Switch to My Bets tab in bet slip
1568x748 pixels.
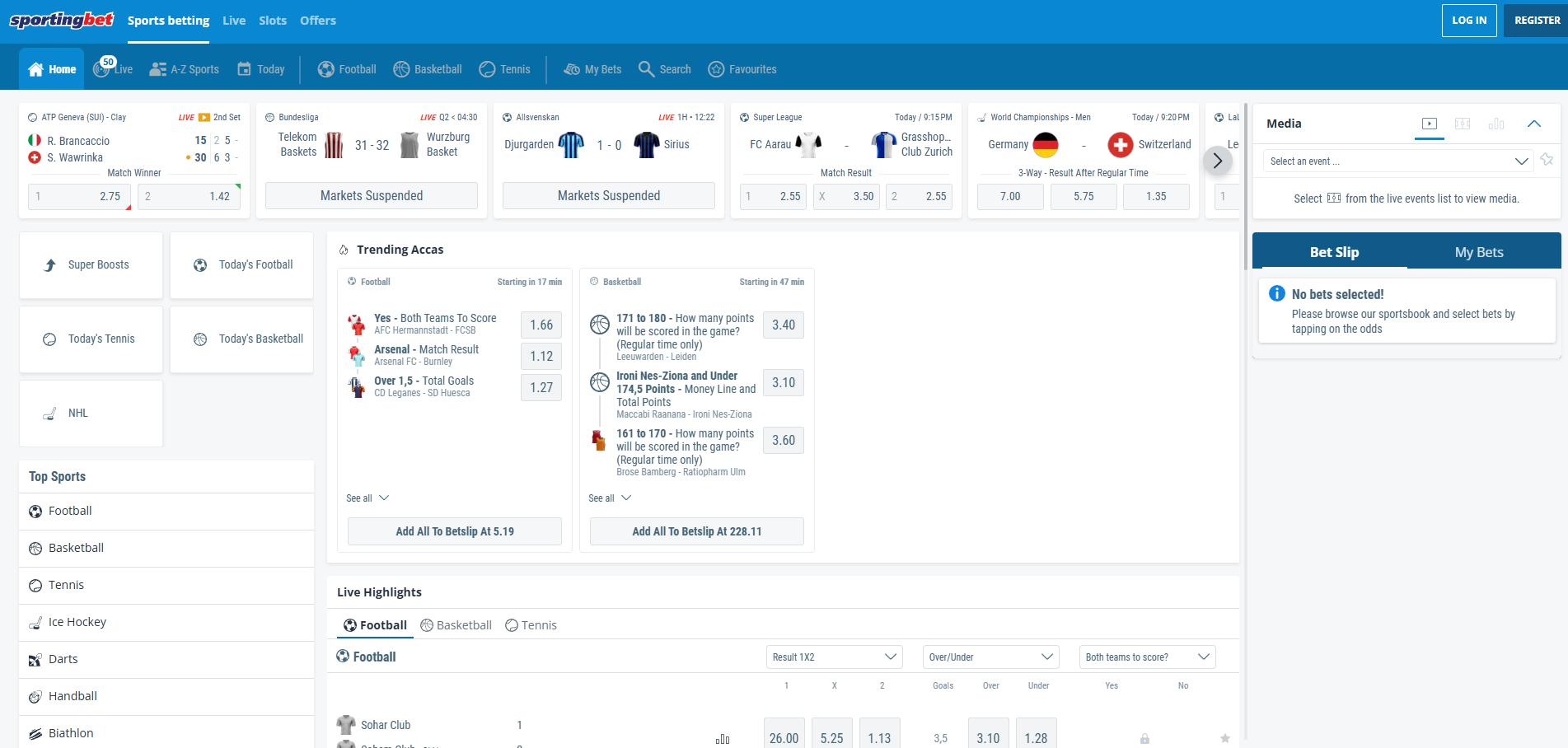coord(1479,252)
